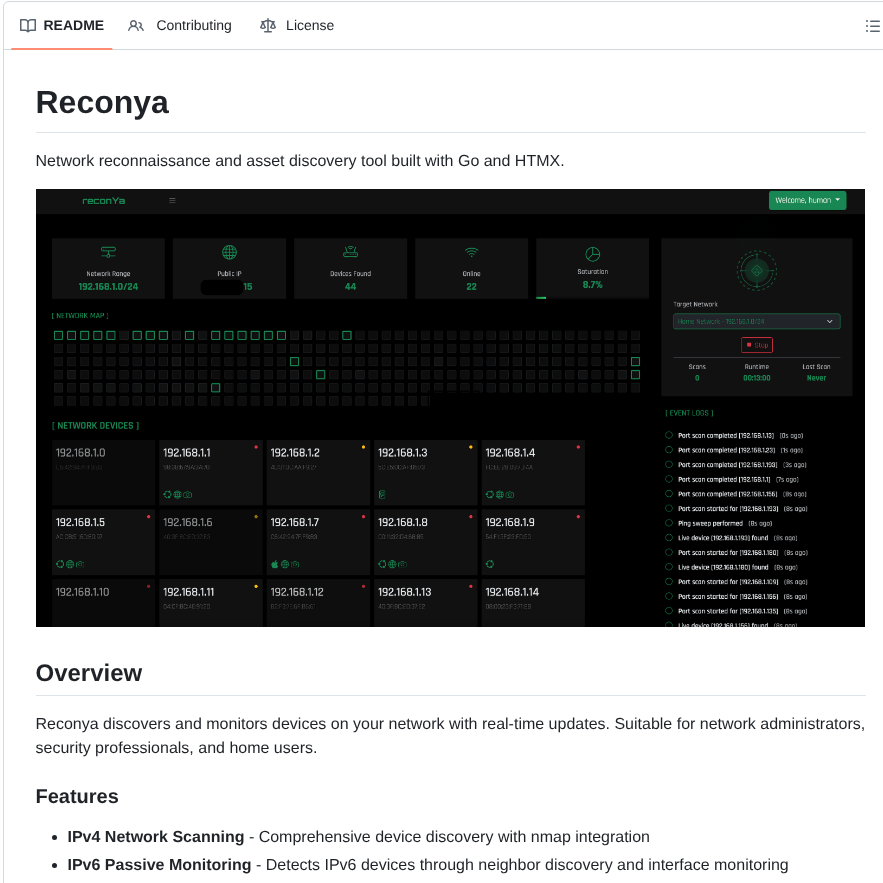
Task: Open the README outline menu at top right
Action: tap(871, 26)
